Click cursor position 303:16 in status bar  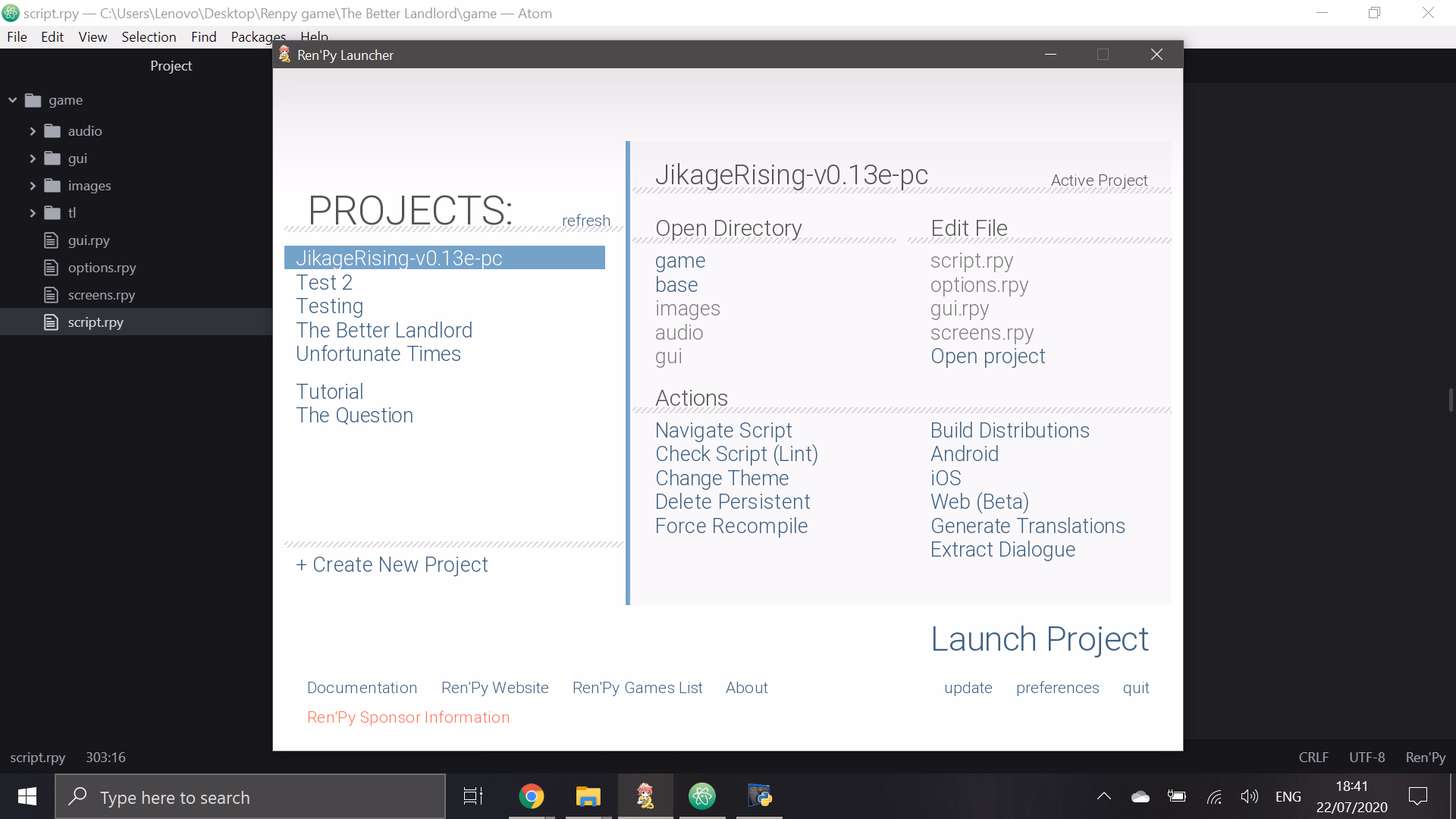click(105, 758)
